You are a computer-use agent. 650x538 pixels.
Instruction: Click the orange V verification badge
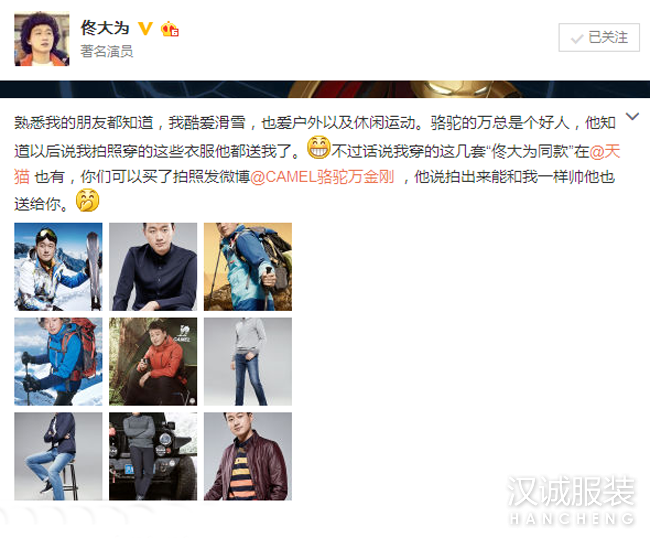[145, 28]
